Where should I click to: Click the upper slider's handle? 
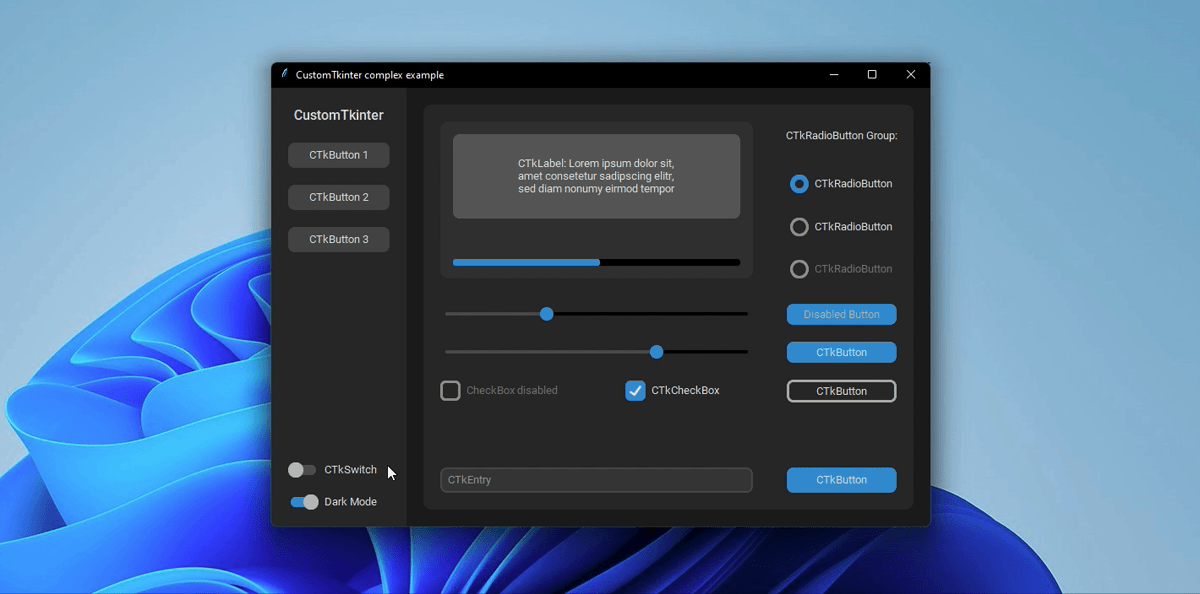(x=546, y=314)
